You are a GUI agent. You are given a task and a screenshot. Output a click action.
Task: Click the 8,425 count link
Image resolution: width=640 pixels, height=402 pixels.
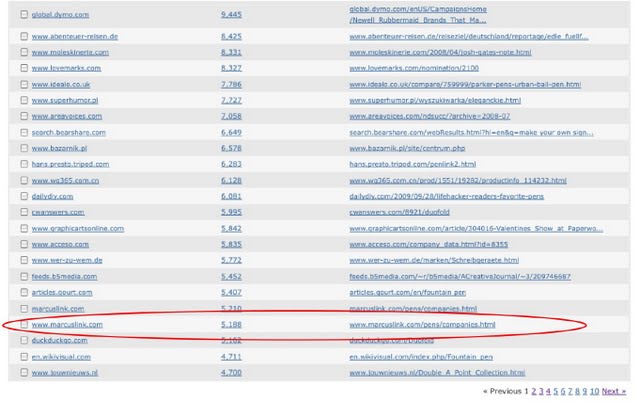pyautogui.click(x=231, y=36)
